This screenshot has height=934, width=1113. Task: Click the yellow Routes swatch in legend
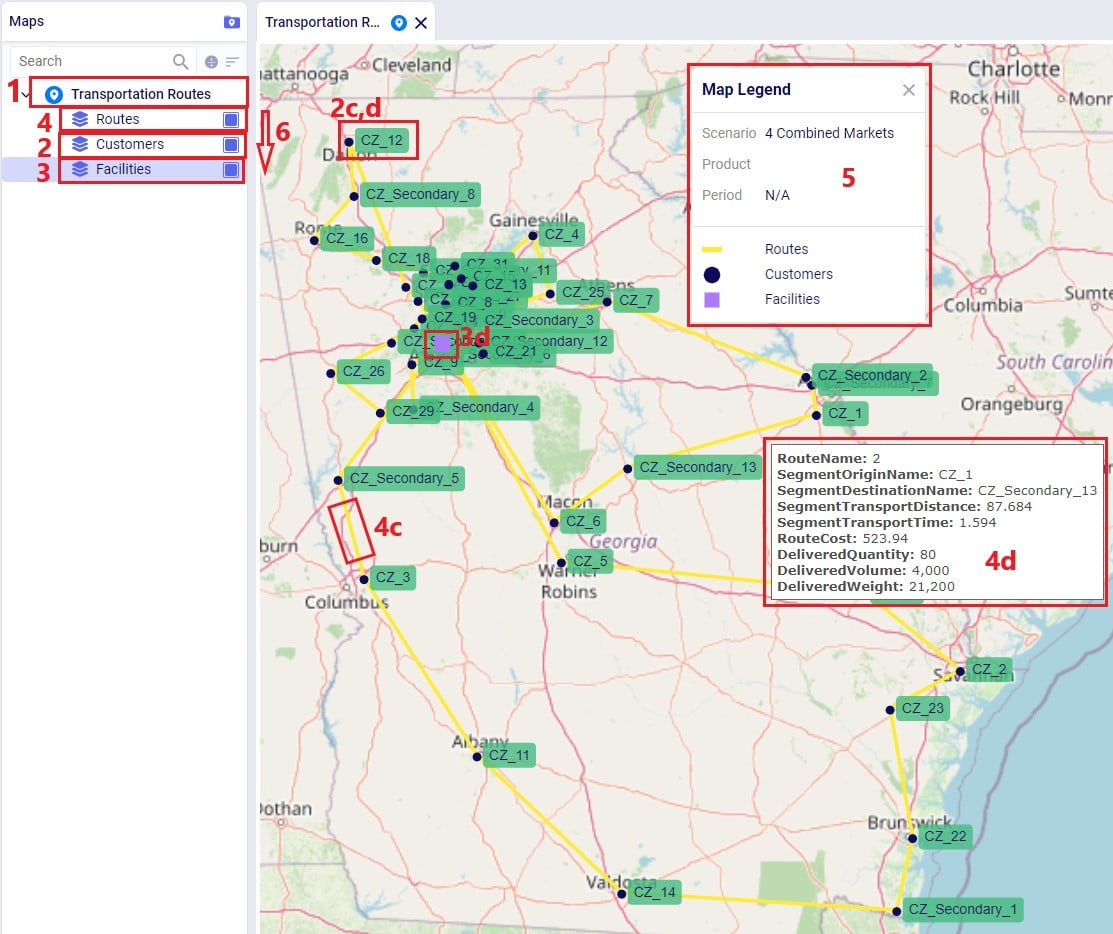[711, 249]
